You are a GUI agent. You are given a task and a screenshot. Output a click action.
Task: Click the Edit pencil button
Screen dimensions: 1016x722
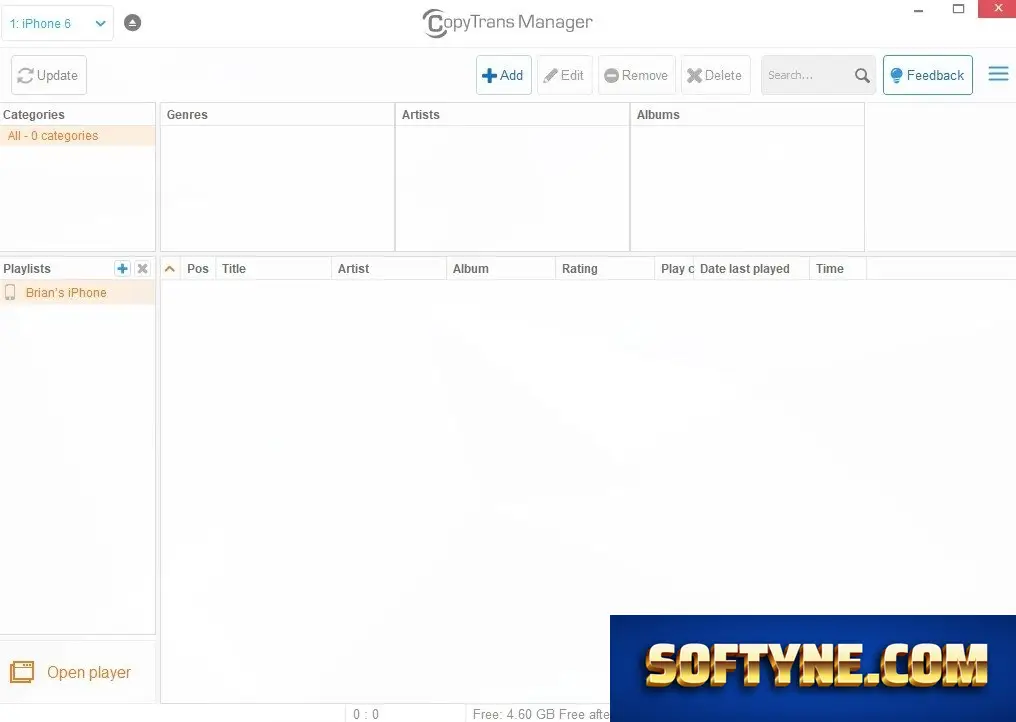564,75
